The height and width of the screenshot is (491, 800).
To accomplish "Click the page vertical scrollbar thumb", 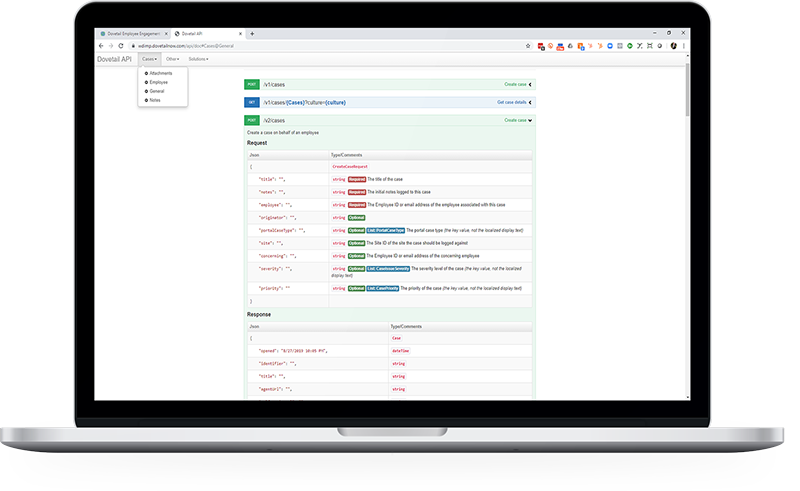I will [688, 90].
